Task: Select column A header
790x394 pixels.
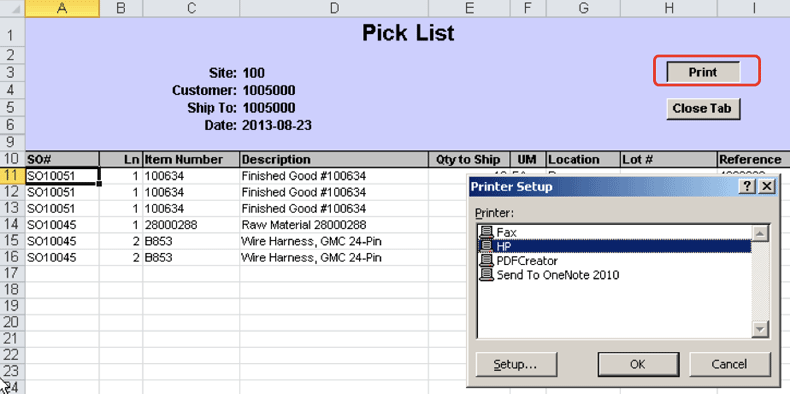Action: [62, 8]
